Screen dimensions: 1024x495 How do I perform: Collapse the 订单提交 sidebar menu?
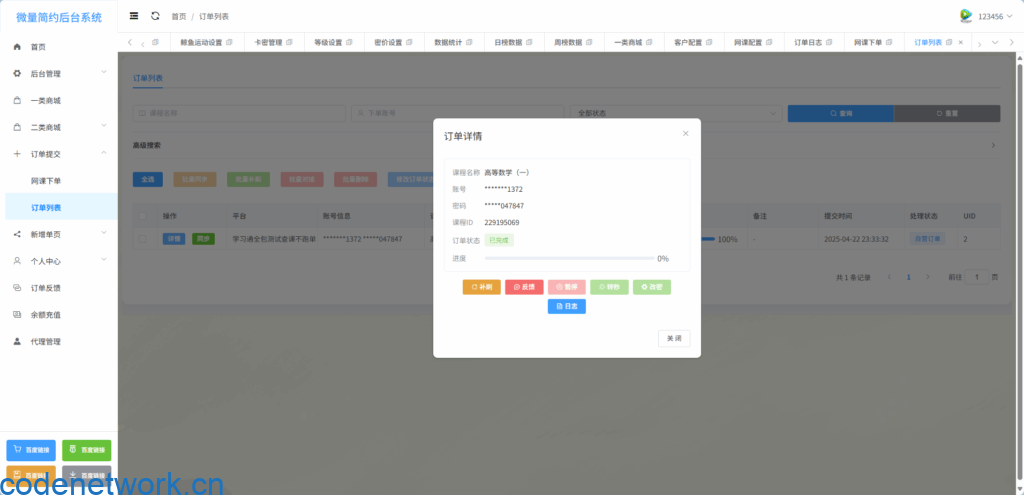coord(60,154)
